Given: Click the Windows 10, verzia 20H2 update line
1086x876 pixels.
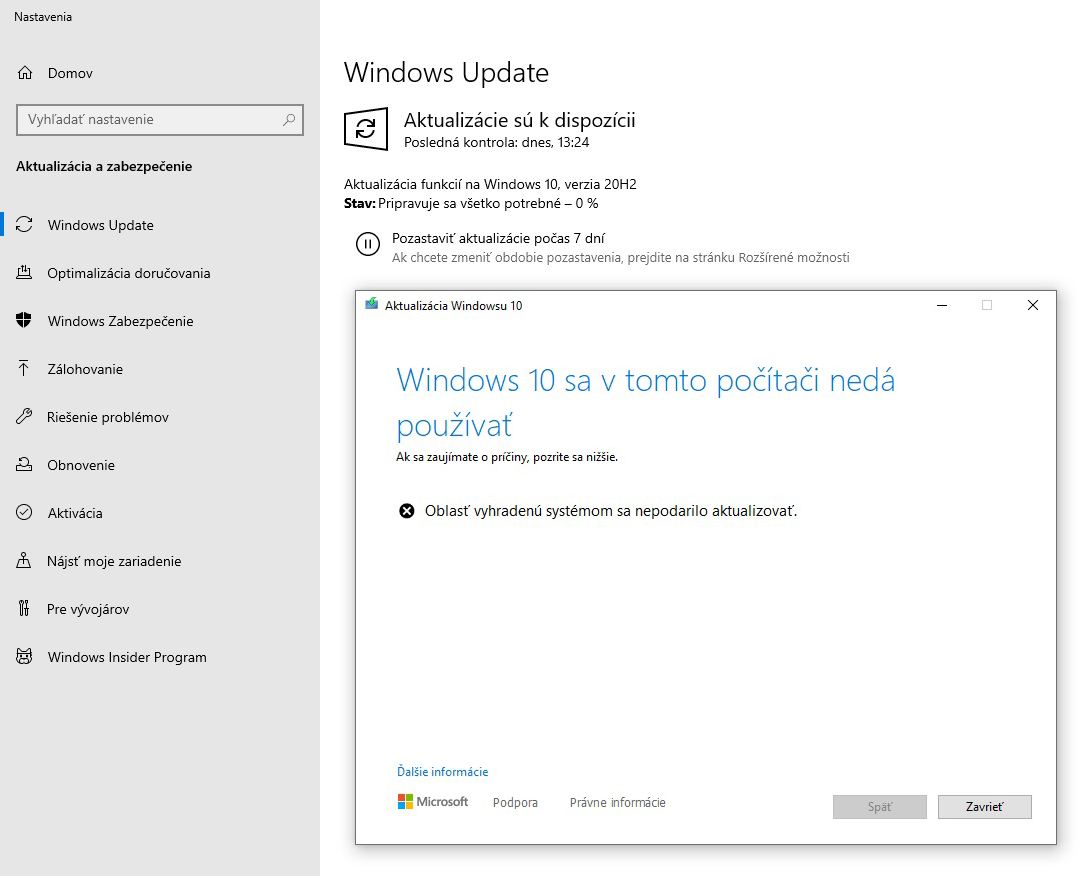Looking at the screenshot, I should pyautogui.click(x=490, y=184).
